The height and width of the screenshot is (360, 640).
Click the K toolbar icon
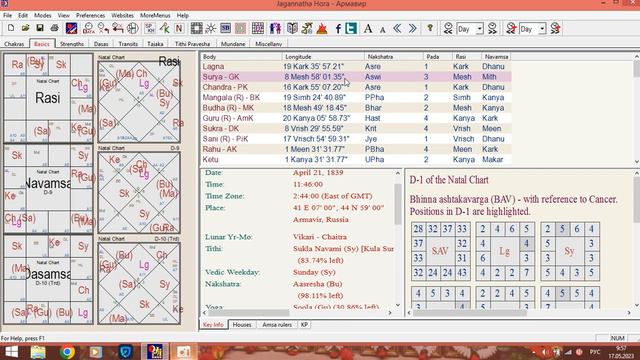[164, 28]
